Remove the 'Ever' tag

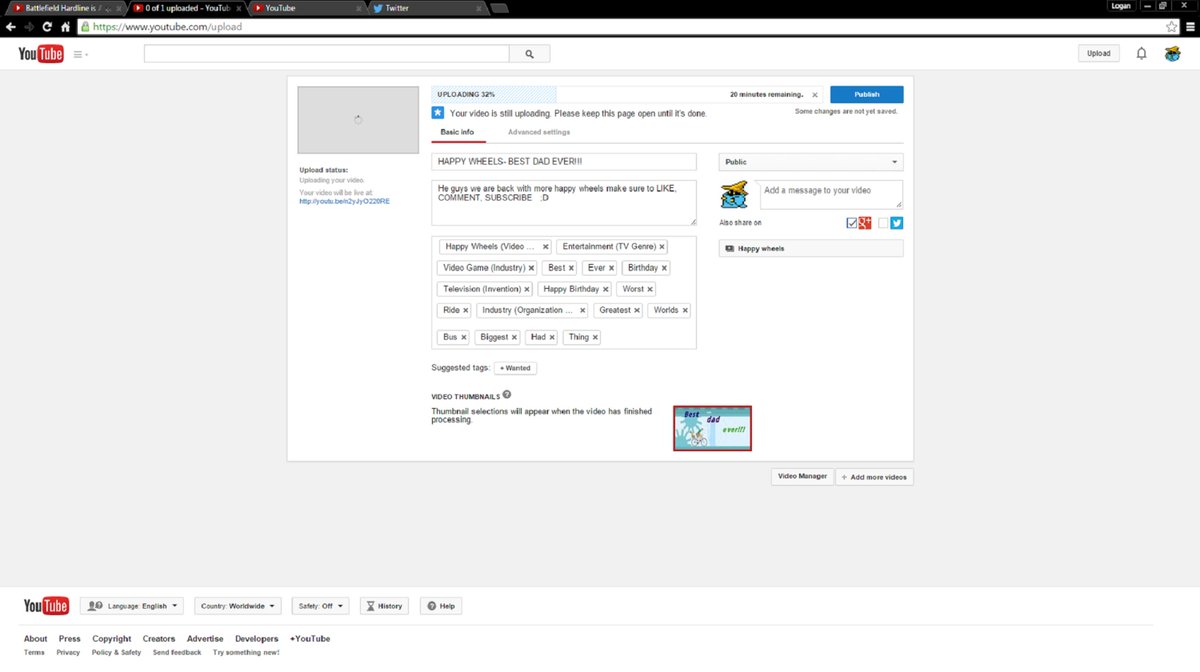click(x=612, y=268)
